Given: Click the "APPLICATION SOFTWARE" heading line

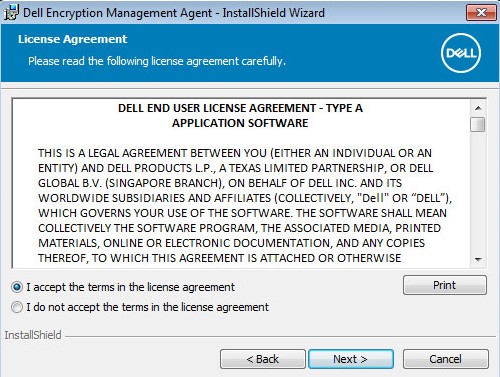Looking at the screenshot, I should (x=240, y=123).
